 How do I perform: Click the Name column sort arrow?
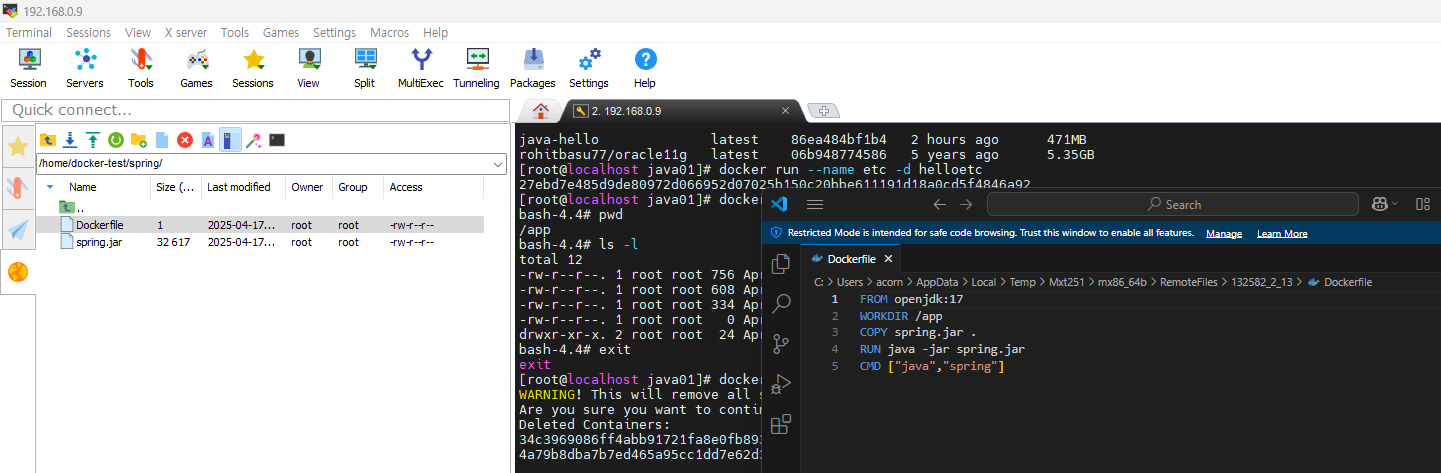50,187
